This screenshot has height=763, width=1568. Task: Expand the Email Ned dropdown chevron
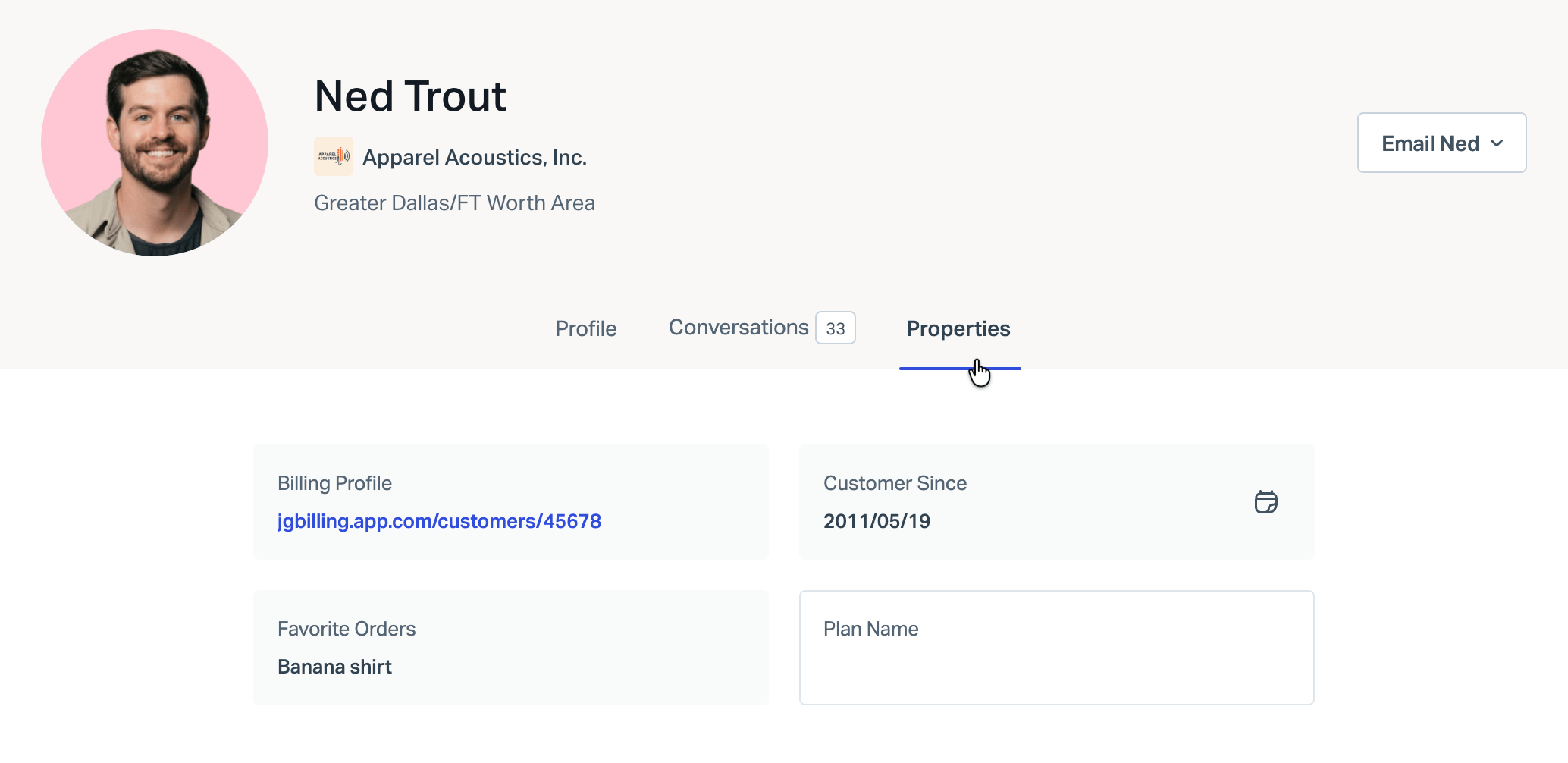point(1497,143)
